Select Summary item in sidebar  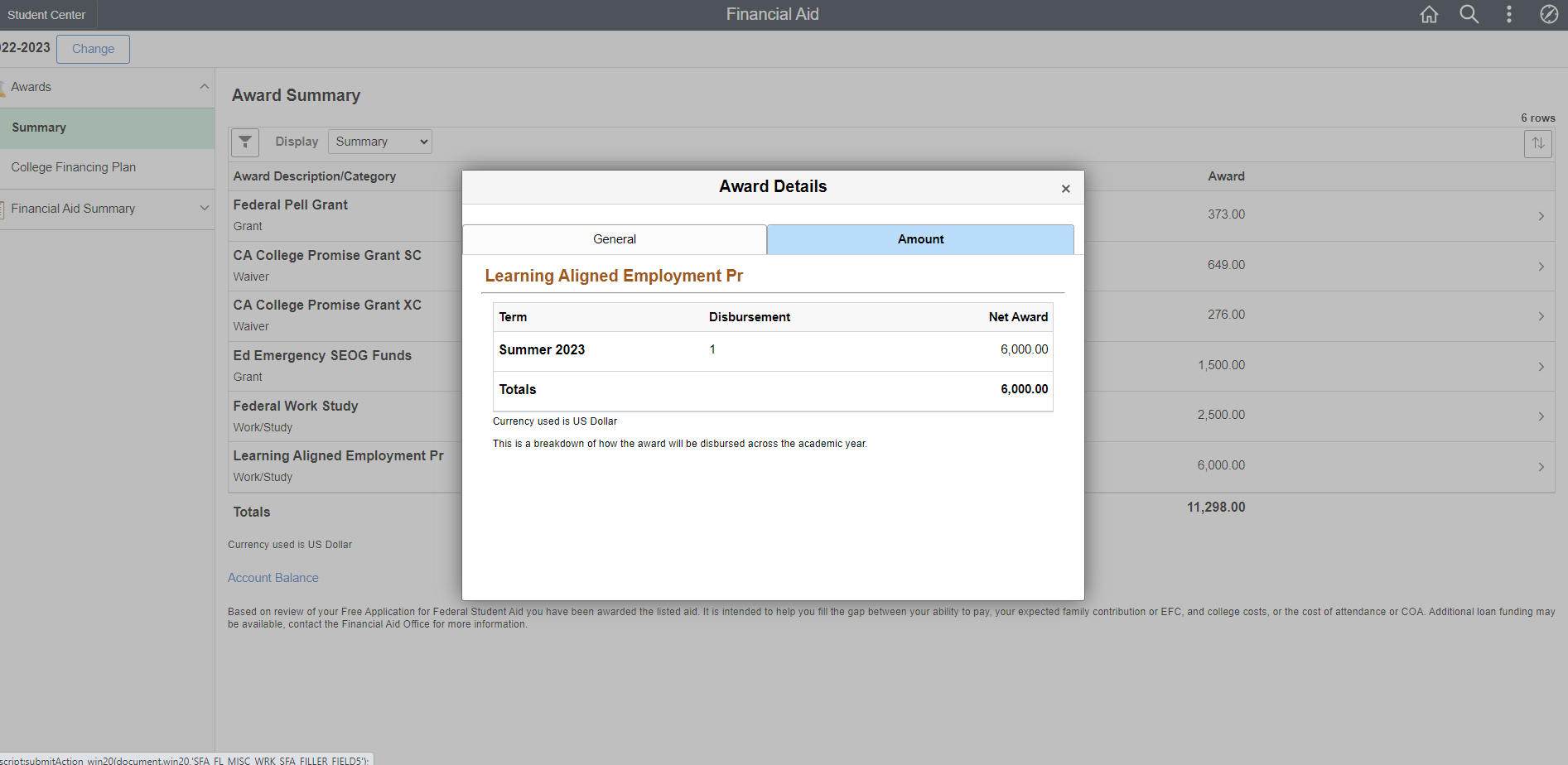[39, 127]
